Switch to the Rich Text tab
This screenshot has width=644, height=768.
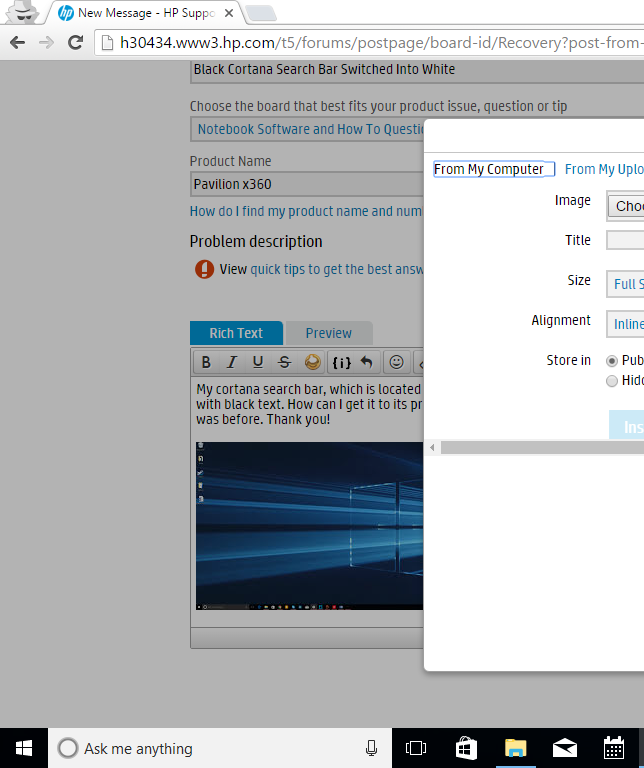coord(236,333)
